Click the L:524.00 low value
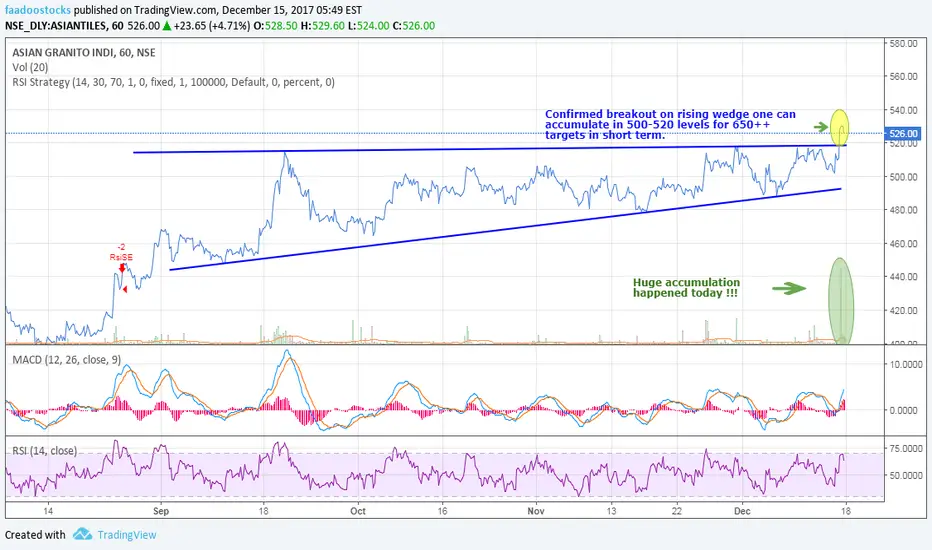The image size is (932, 550). click(x=369, y=26)
